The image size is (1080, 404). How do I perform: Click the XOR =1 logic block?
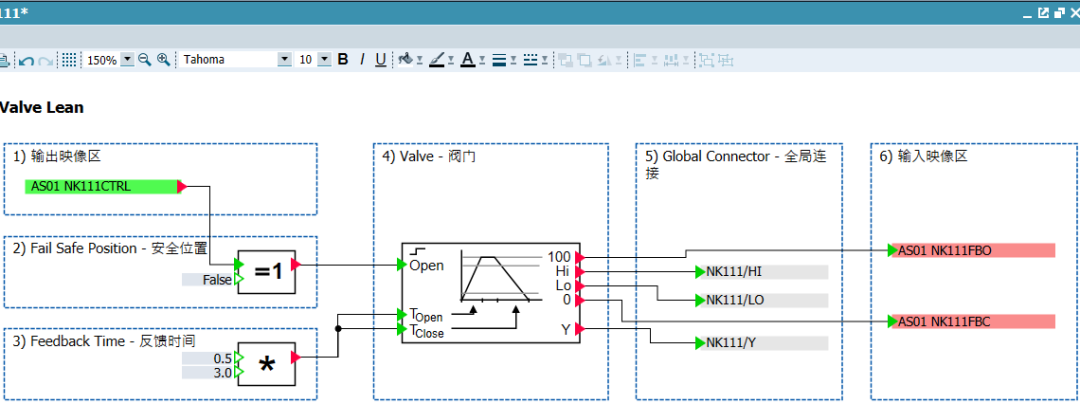[x=267, y=272]
